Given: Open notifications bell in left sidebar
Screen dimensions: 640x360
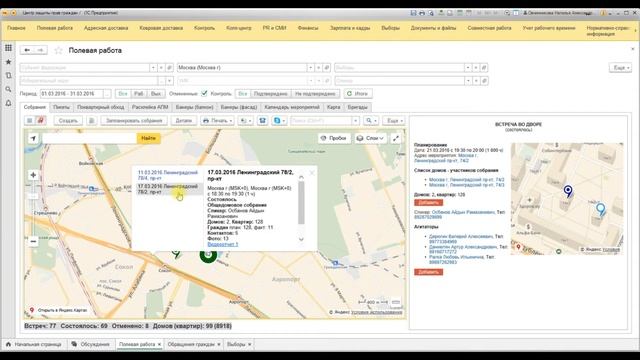Looking at the screenshot, I should pos(8,103).
